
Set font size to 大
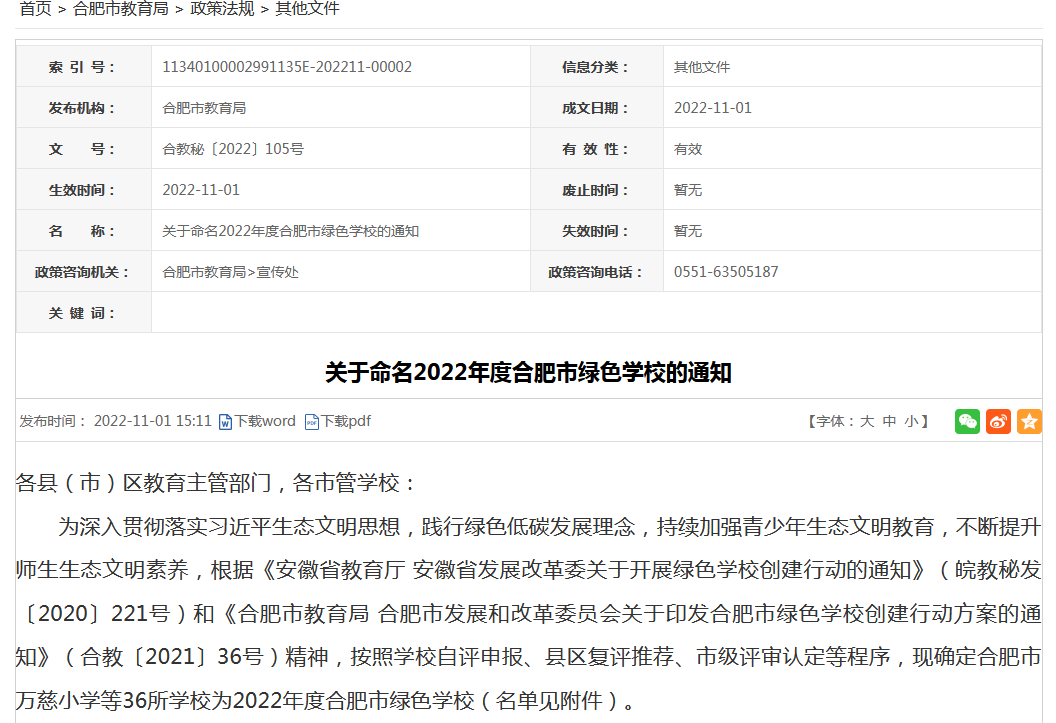[867, 421]
